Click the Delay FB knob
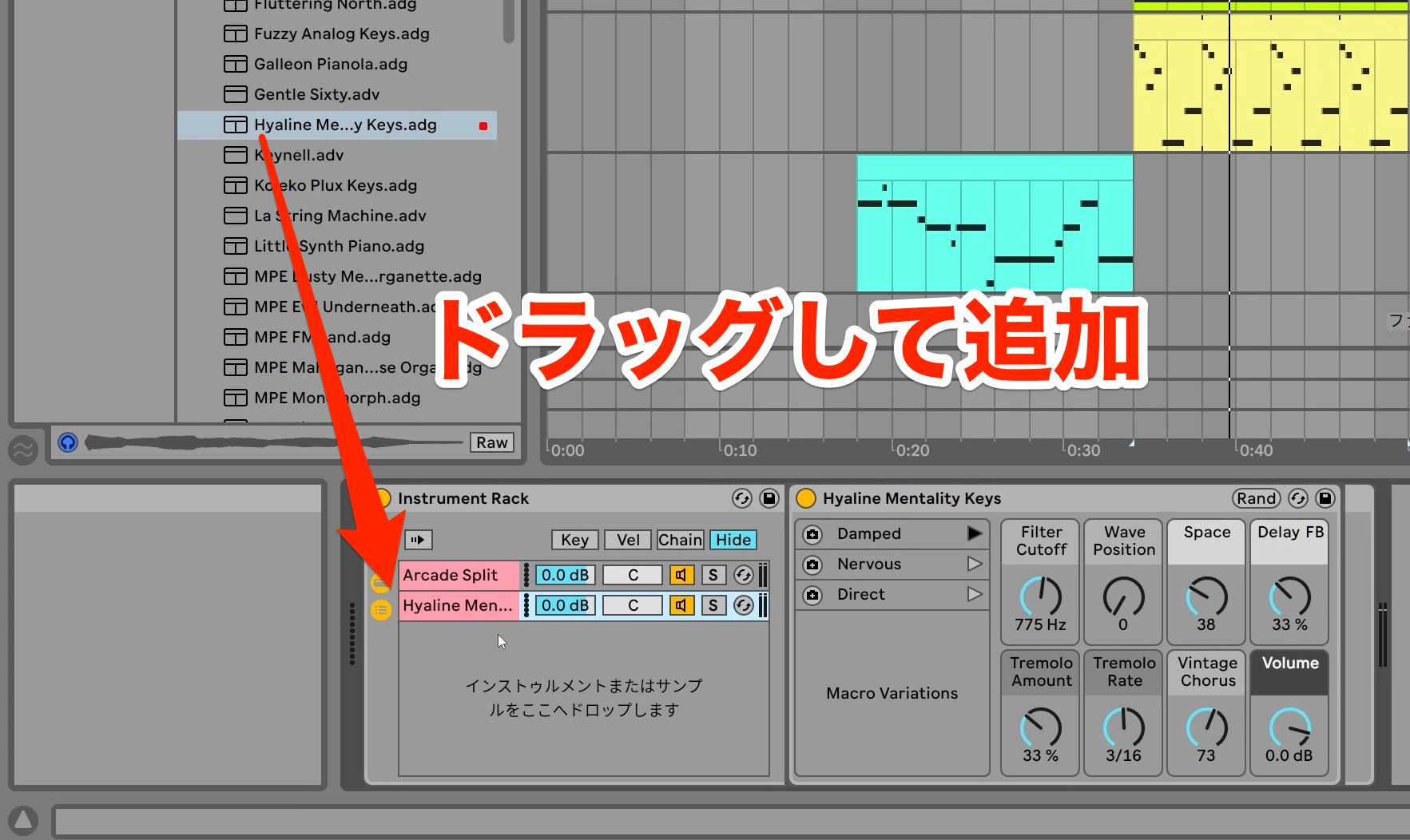The height and width of the screenshot is (840, 1410). (x=1290, y=596)
